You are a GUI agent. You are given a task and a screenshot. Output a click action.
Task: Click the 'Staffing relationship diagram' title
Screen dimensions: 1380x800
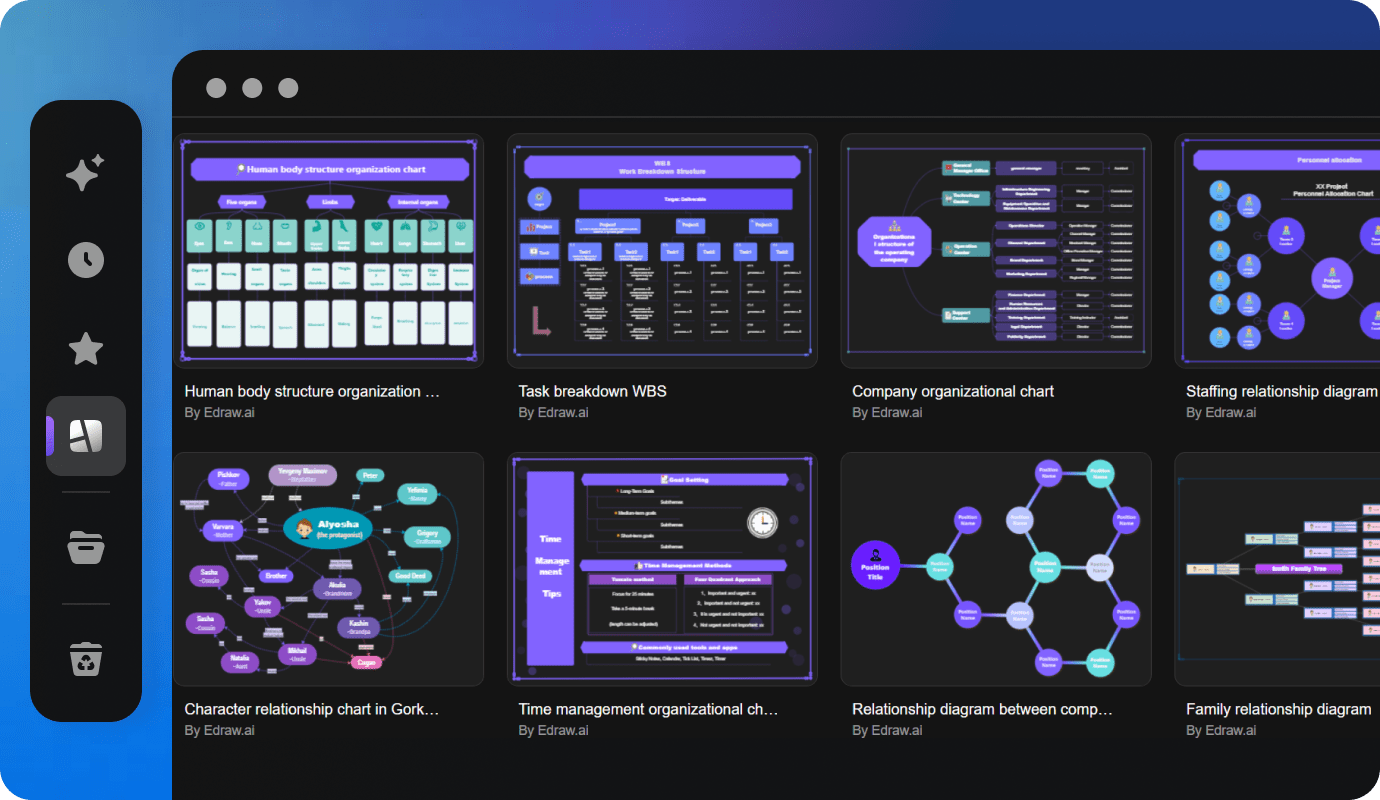1282,392
